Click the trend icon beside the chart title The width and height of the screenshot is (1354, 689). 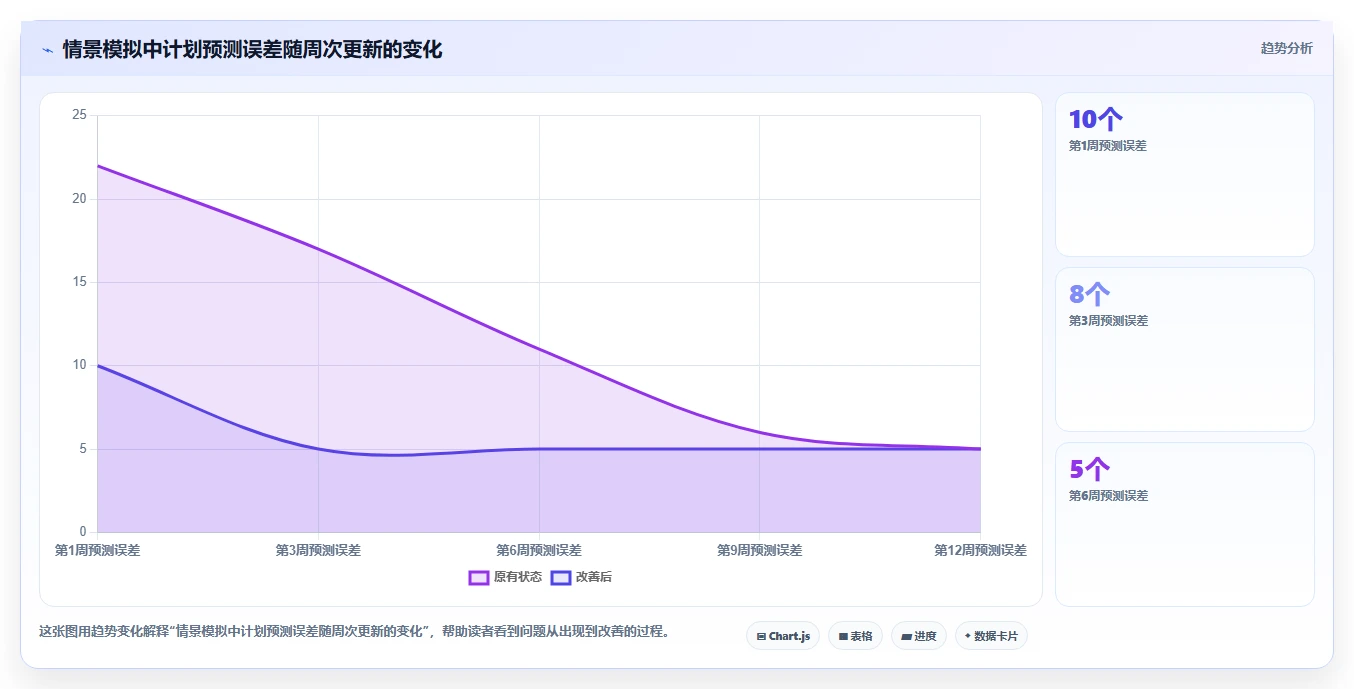[x=48, y=50]
